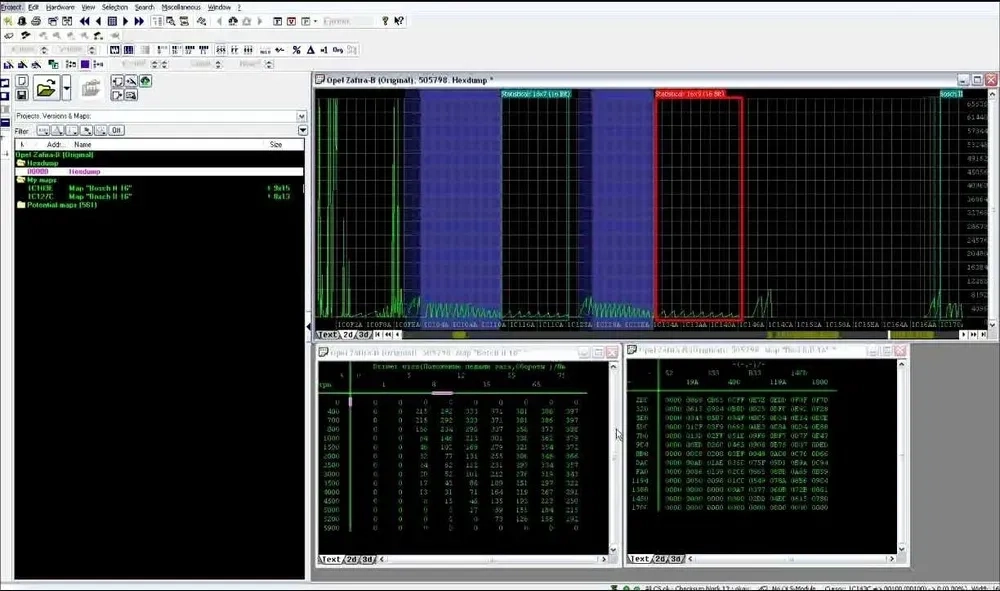Click the delta comparison toolbar icon

tap(309, 48)
